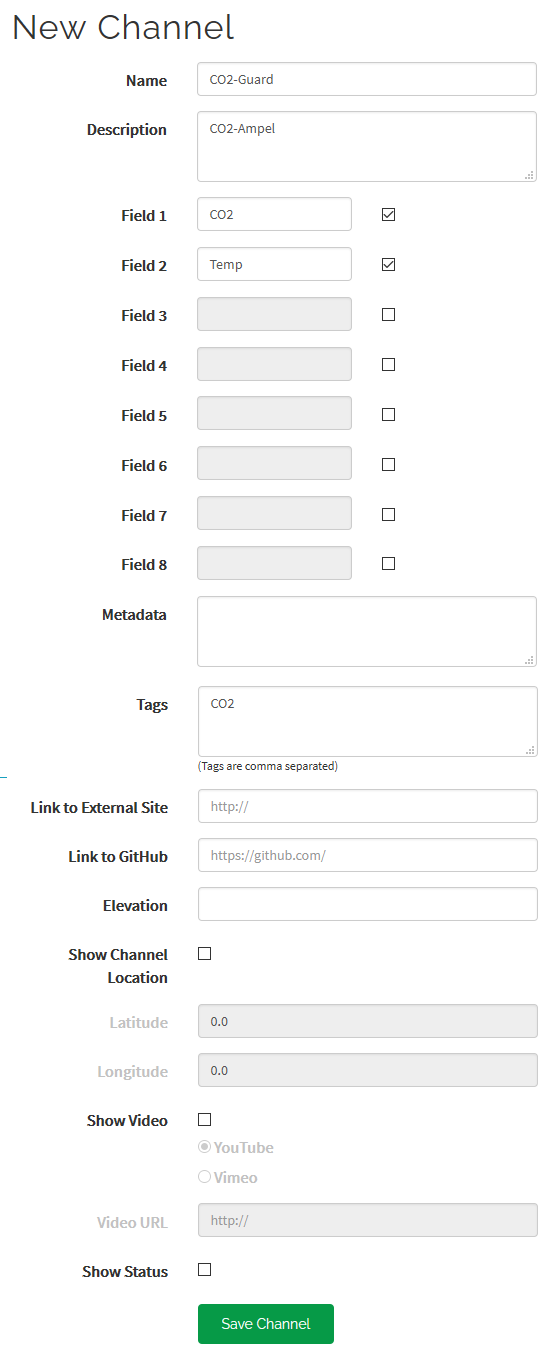
Task: Focus the Name input containing CO2-Guard
Action: (x=367, y=79)
